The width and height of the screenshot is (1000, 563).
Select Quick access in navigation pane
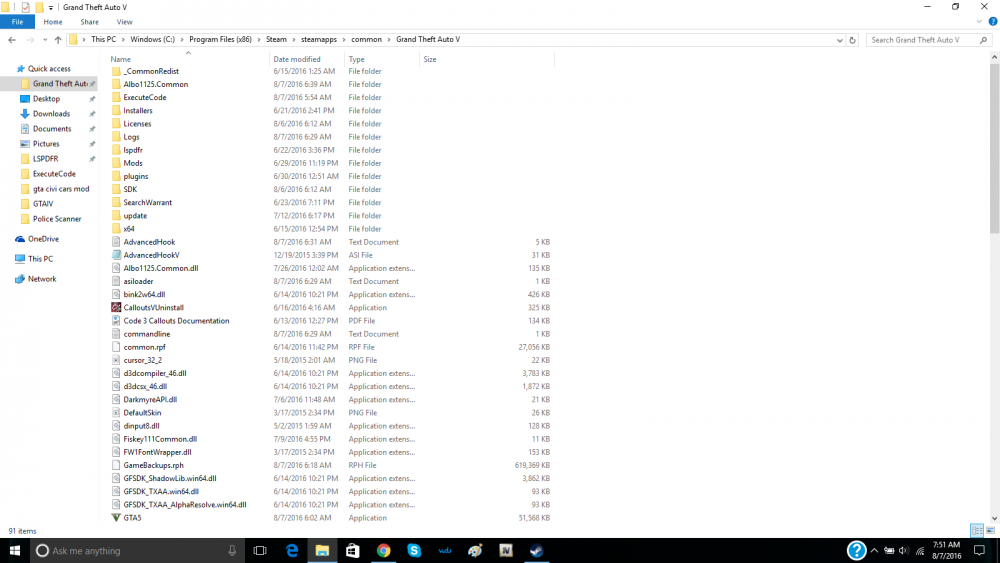pos(49,69)
